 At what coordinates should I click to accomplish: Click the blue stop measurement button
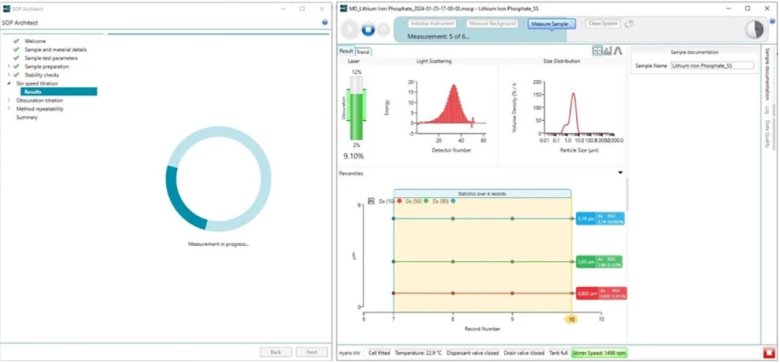coord(368,30)
